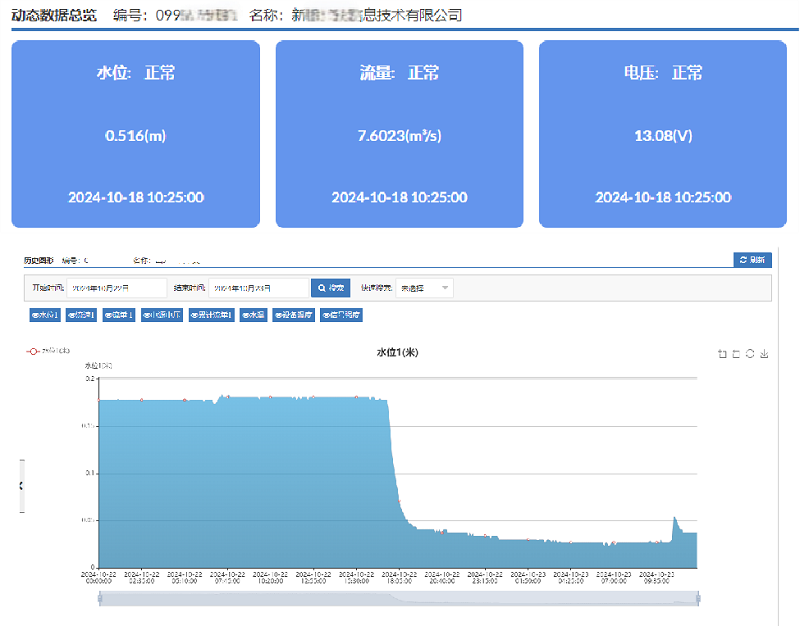The image size is (800, 626).
Task: Click the eye icon on the 水位1 button
Action: click(x=36, y=315)
